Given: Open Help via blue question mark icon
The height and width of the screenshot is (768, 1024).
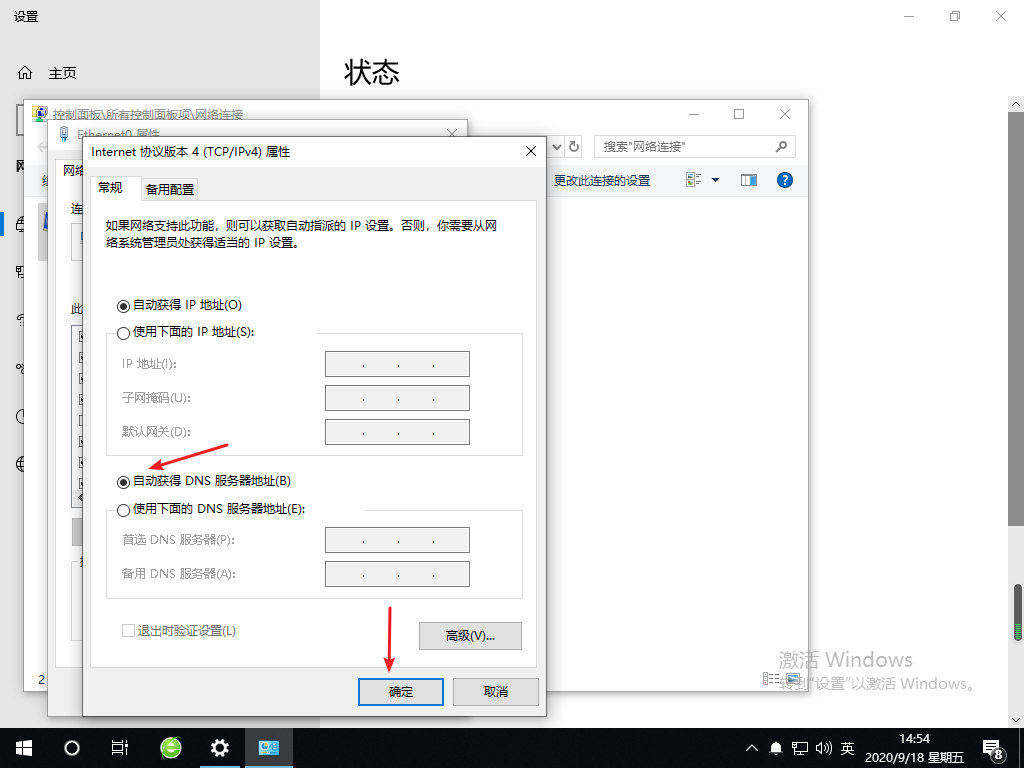Looking at the screenshot, I should click(x=785, y=180).
